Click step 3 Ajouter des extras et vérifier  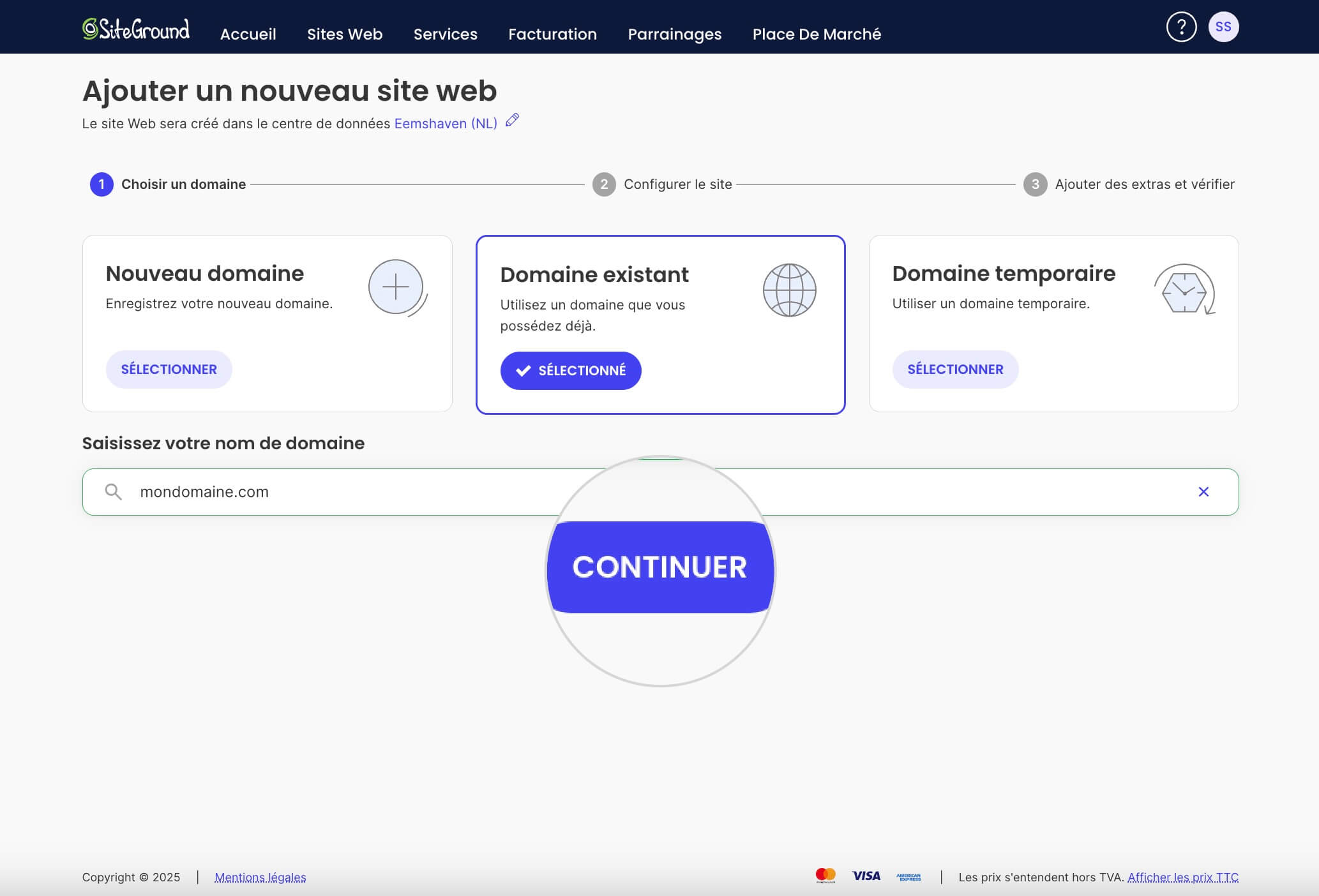pos(1129,184)
